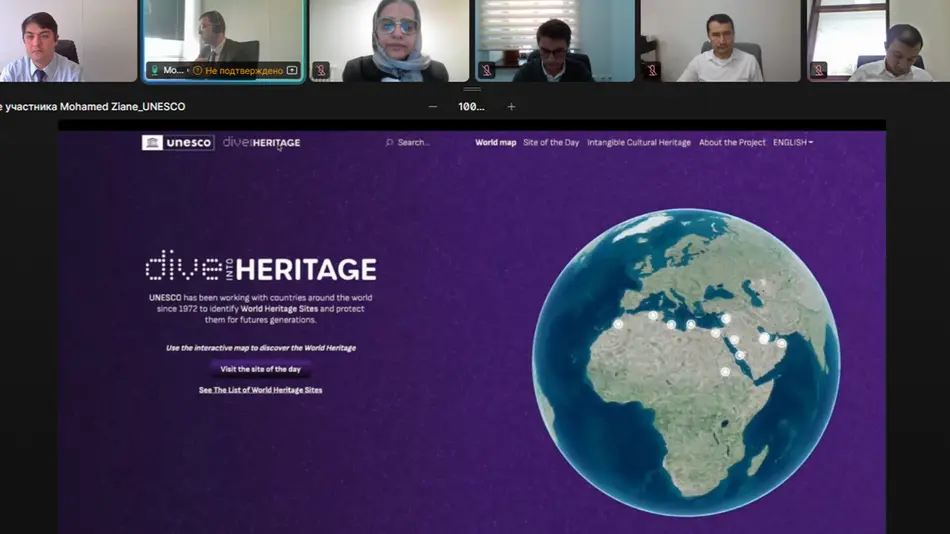Screen dimensions: 950x534
Task: Open See The List of World Heritage Sites link
Action: (260, 390)
